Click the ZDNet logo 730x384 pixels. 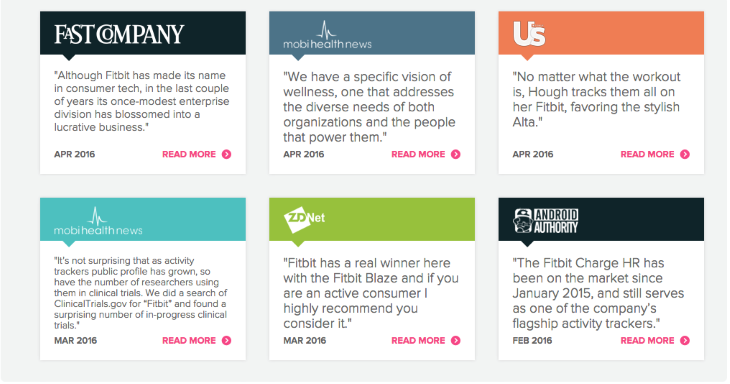tap(304, 219)
